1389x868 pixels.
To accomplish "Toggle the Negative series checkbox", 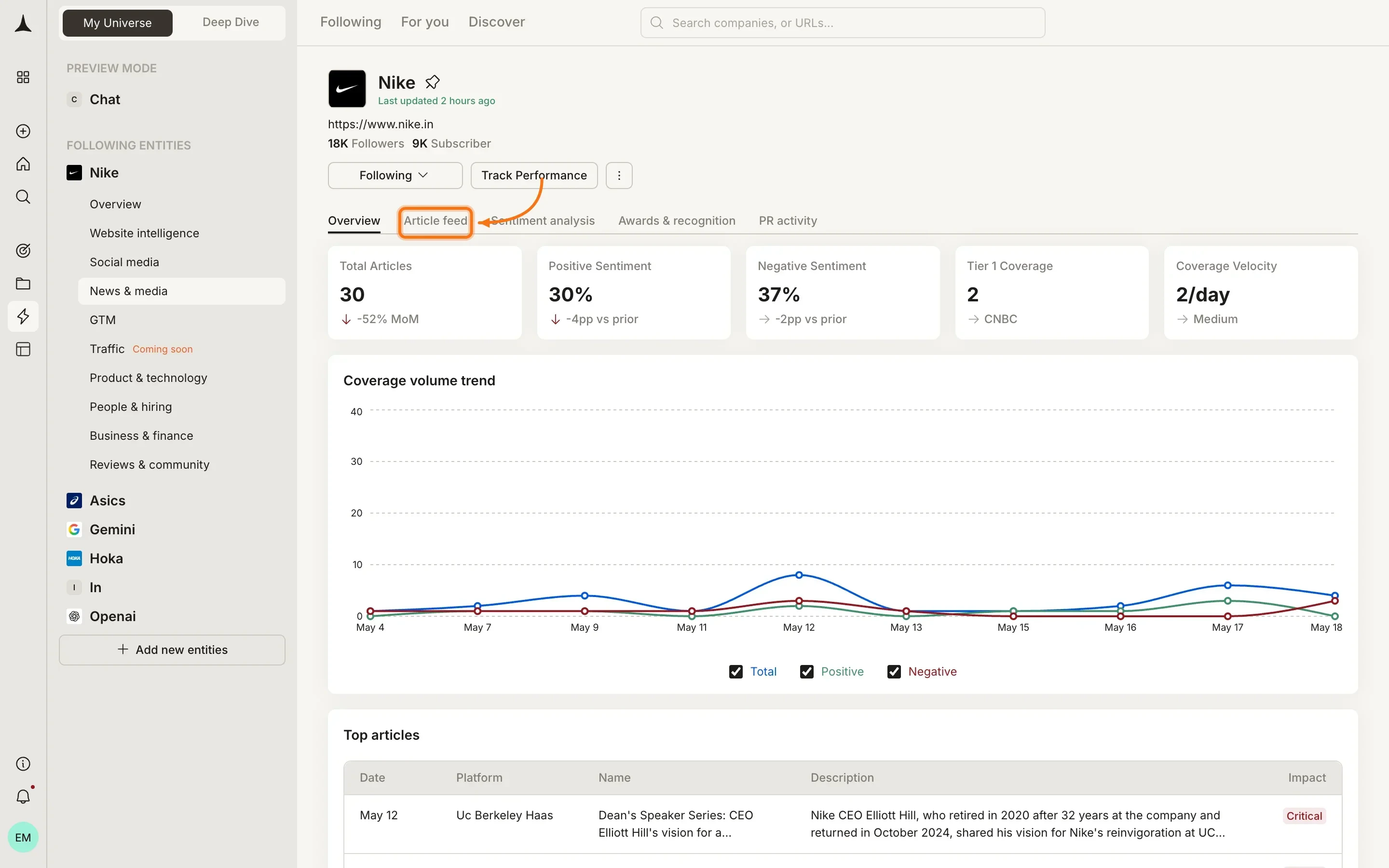I will click(894, 672).
